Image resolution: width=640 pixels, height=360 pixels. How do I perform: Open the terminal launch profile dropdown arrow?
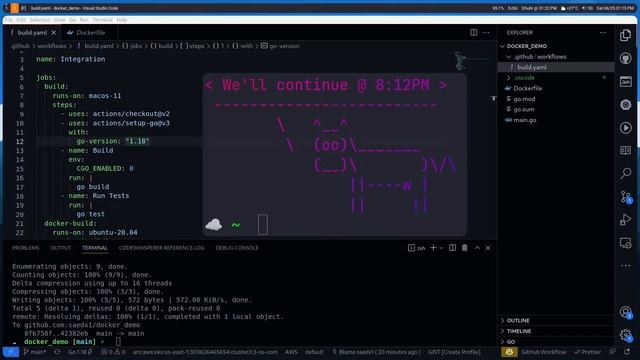coord(441,248)
